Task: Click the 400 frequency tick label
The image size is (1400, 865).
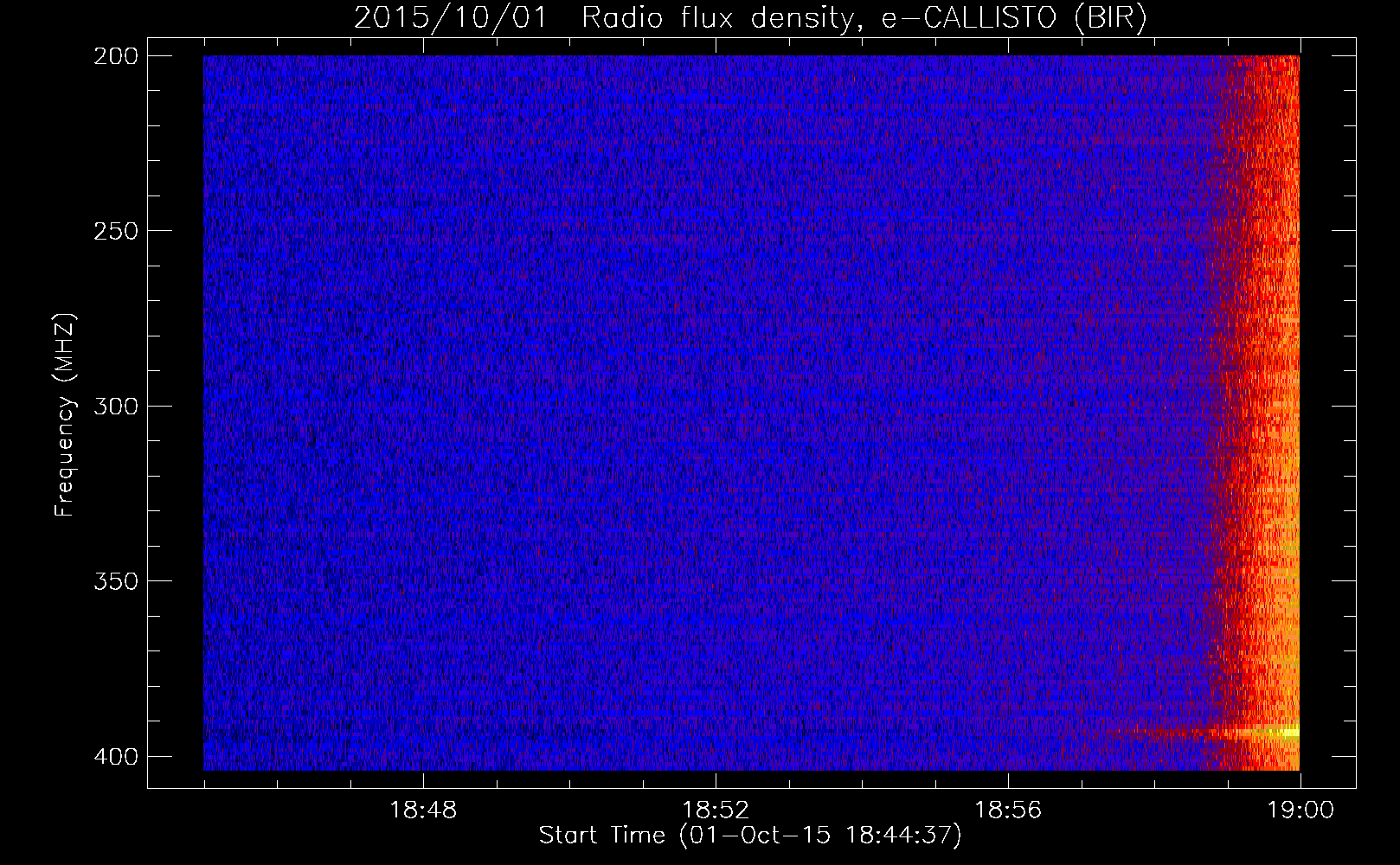Action: point(115,757)
